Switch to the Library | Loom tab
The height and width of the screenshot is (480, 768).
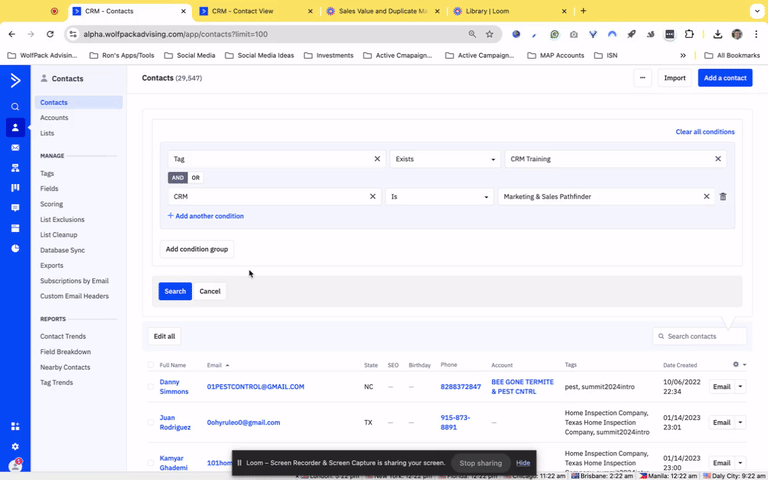click(x=509, y=11)
